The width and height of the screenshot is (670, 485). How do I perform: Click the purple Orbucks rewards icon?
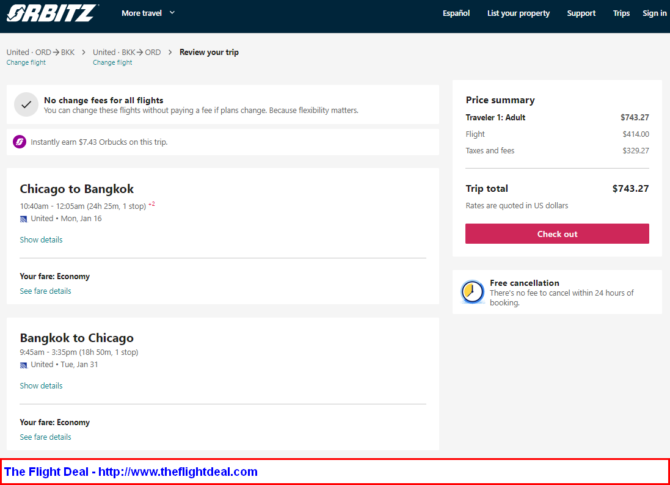pos(19,141)
